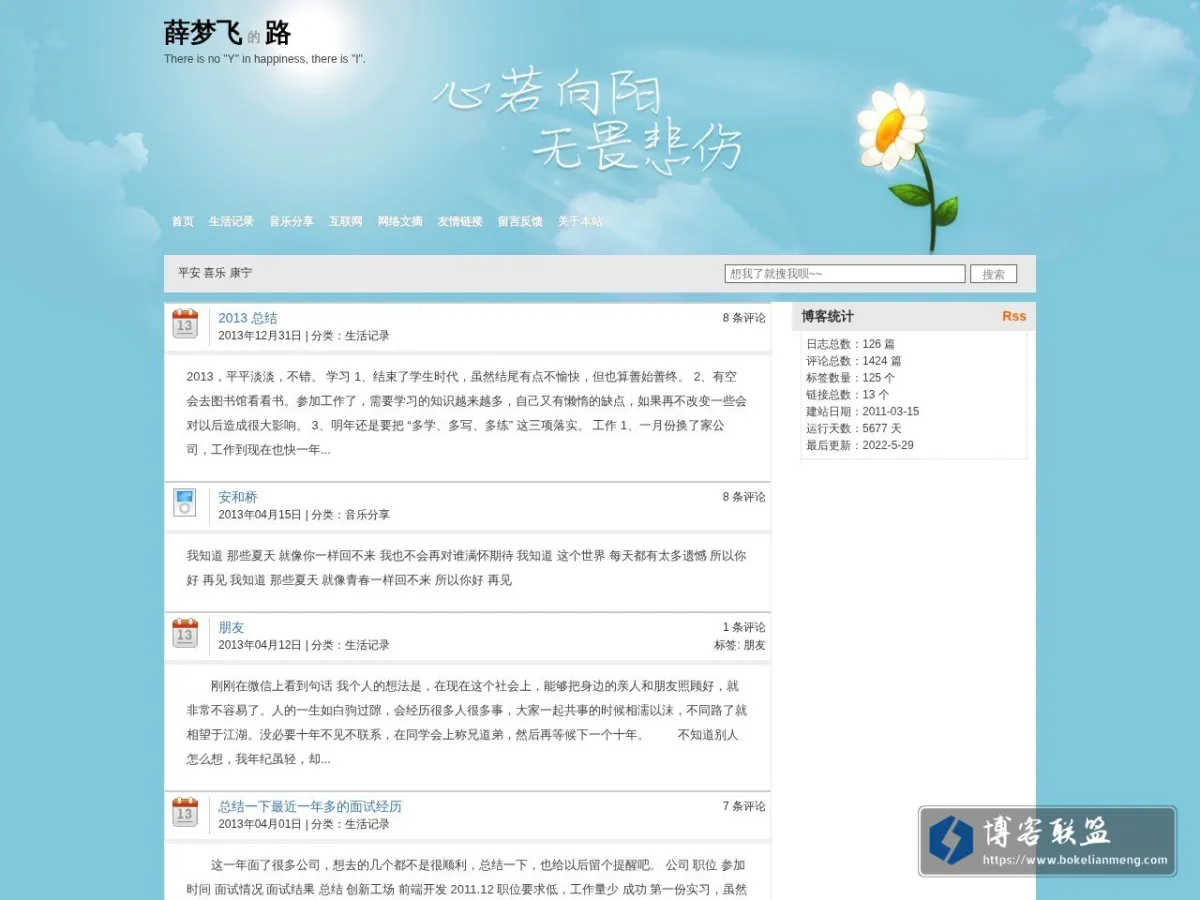Click the There is no "Y" in happiness tagline
Viewport: 1200px width, 900px height.
(264, 59)
